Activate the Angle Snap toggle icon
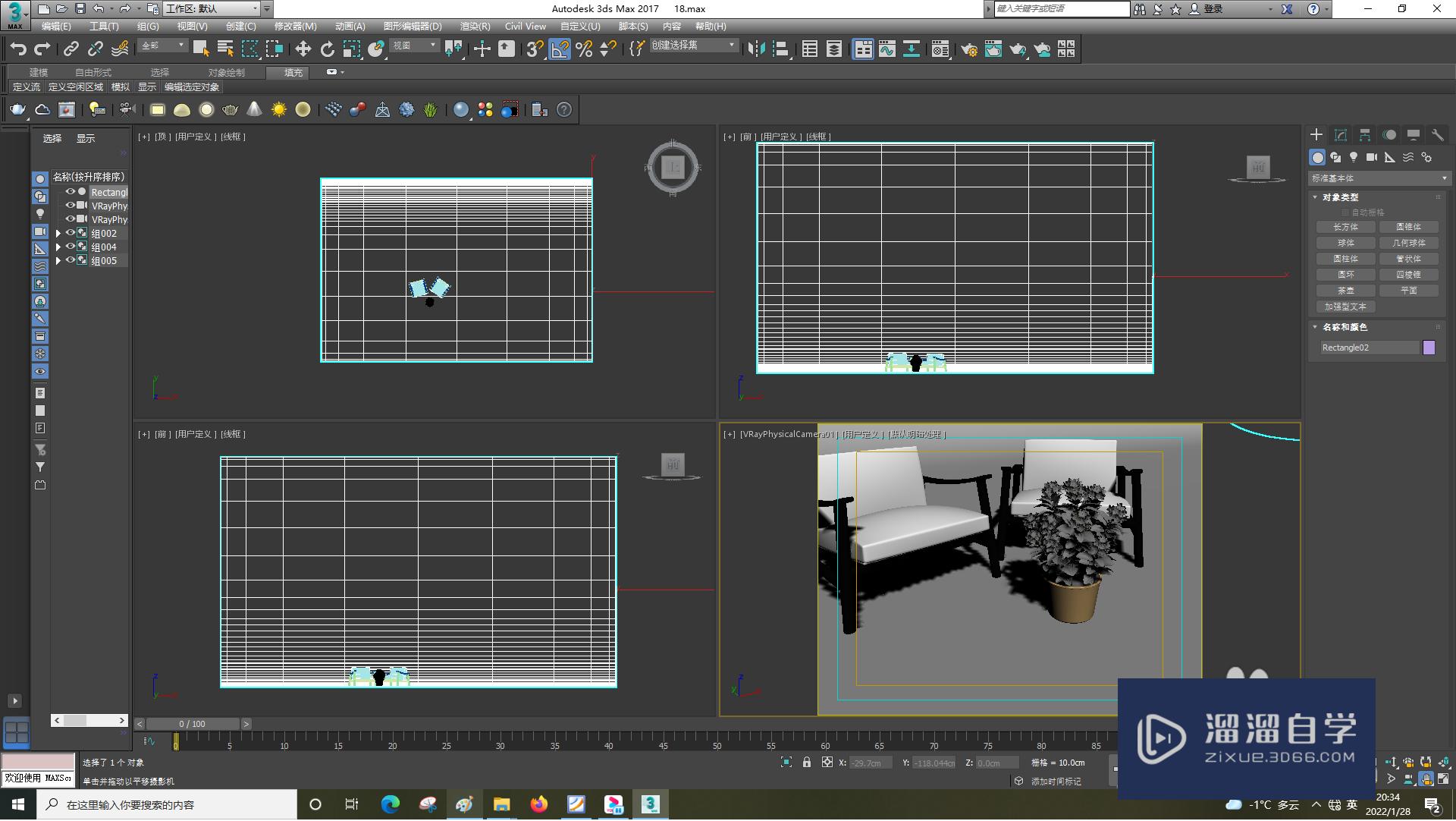The image size is (1456, 821). 559,49
